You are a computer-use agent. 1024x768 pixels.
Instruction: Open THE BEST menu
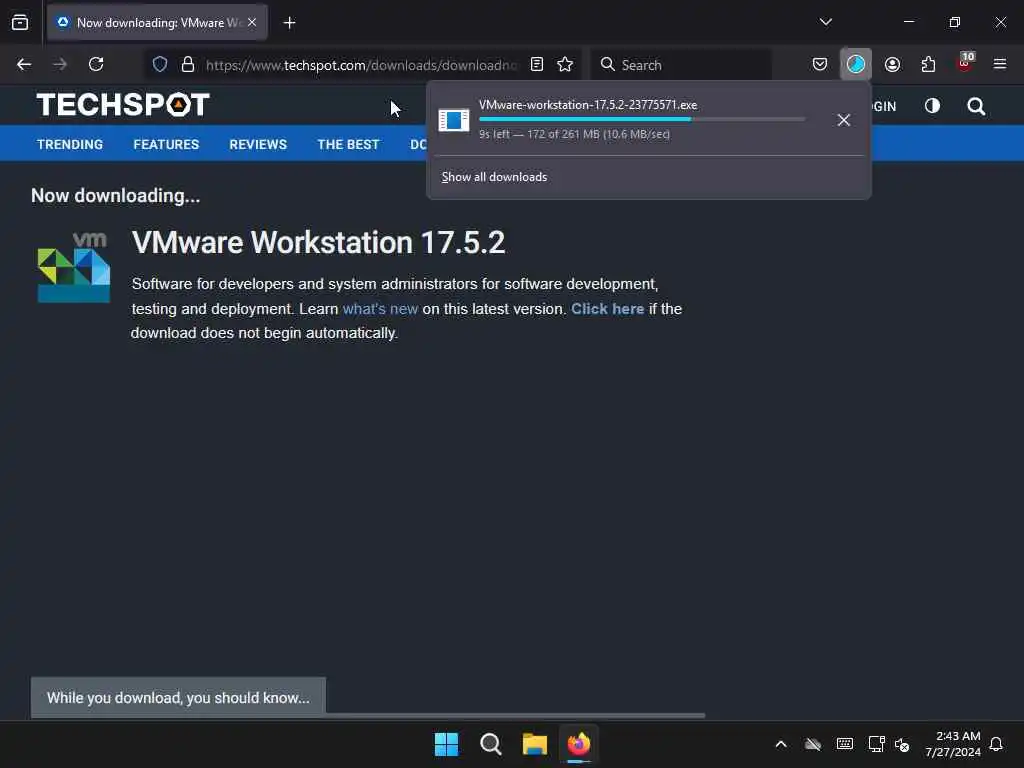(348, 144)
